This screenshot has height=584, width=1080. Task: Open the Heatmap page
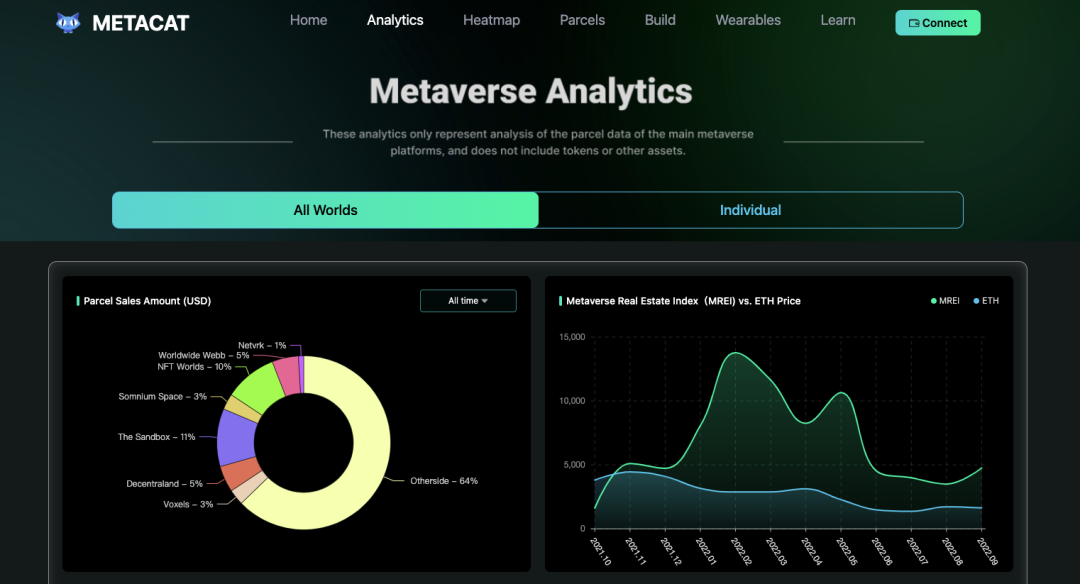click(491, 21)
